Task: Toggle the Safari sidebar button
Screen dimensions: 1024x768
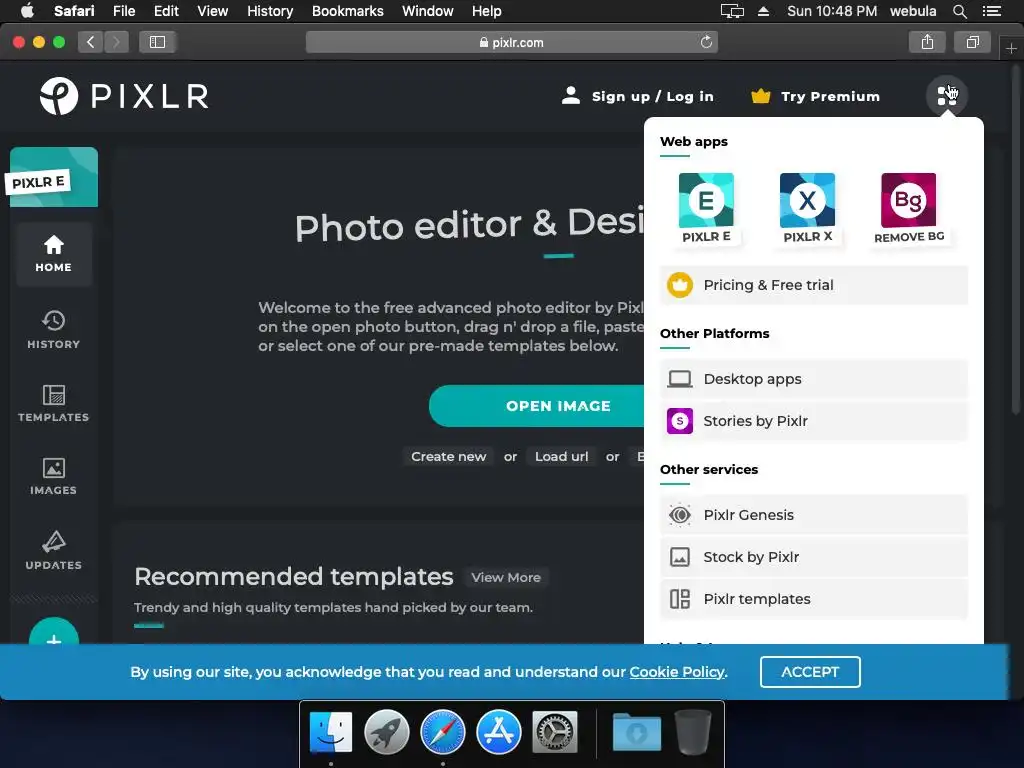Action: coord(157,42)
